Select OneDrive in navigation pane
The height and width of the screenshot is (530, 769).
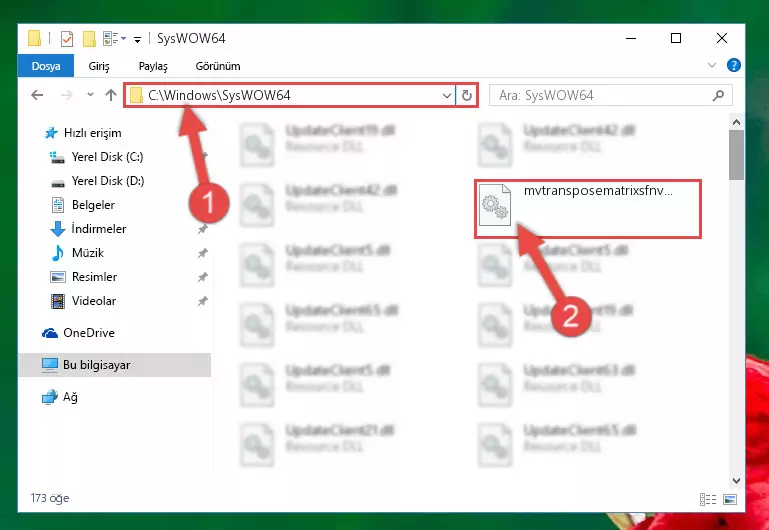coord(89,333)
